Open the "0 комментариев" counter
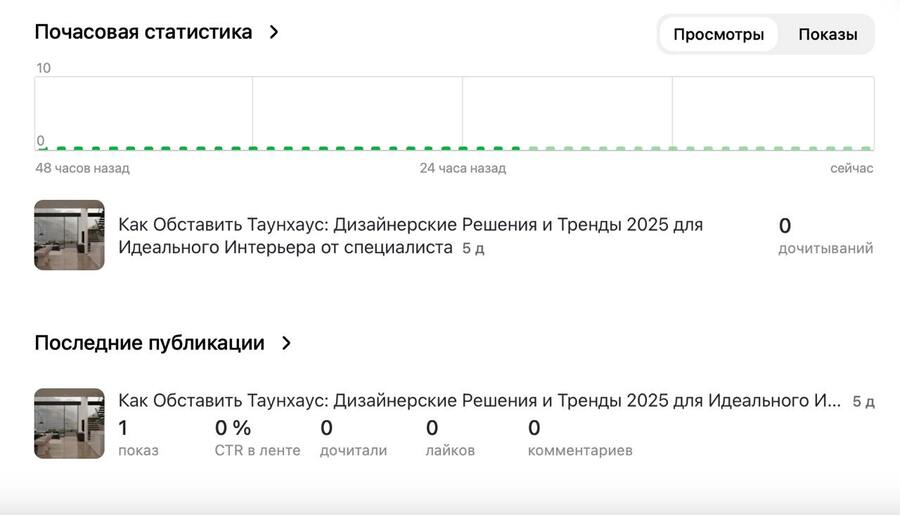The height and width of the screenshot is (515, 900). click(580, 438)
